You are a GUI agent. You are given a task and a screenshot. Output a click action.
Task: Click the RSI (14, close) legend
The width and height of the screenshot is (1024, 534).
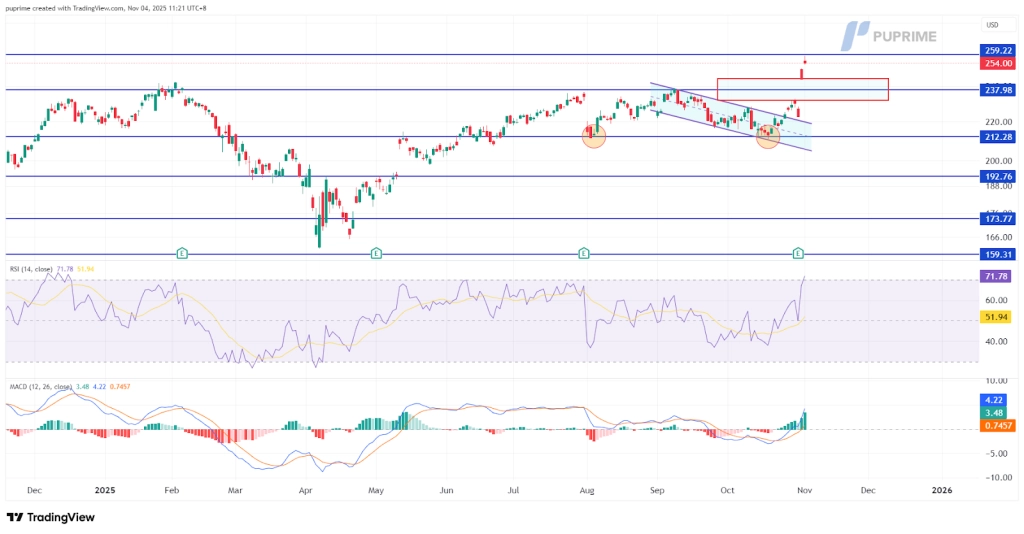31,269
